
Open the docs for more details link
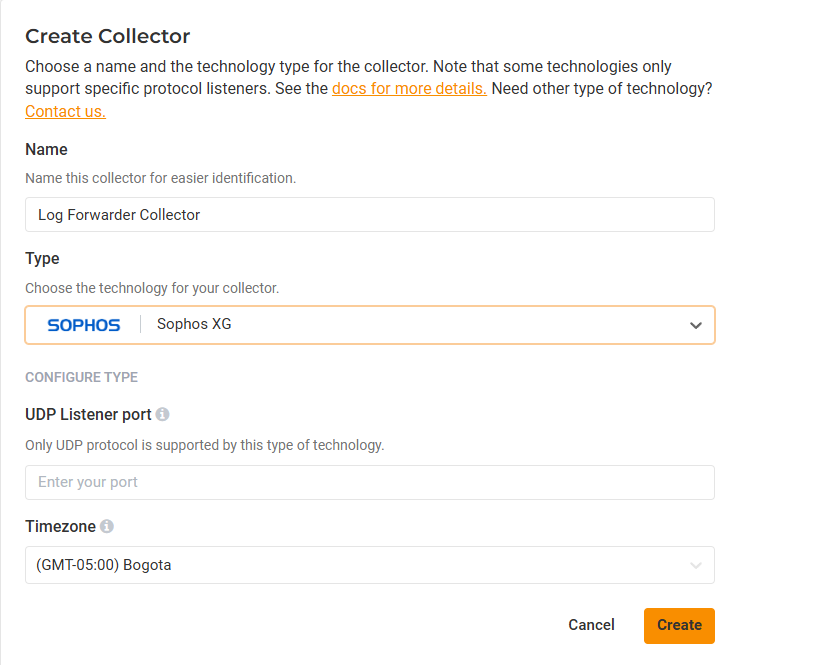[409, 88]
